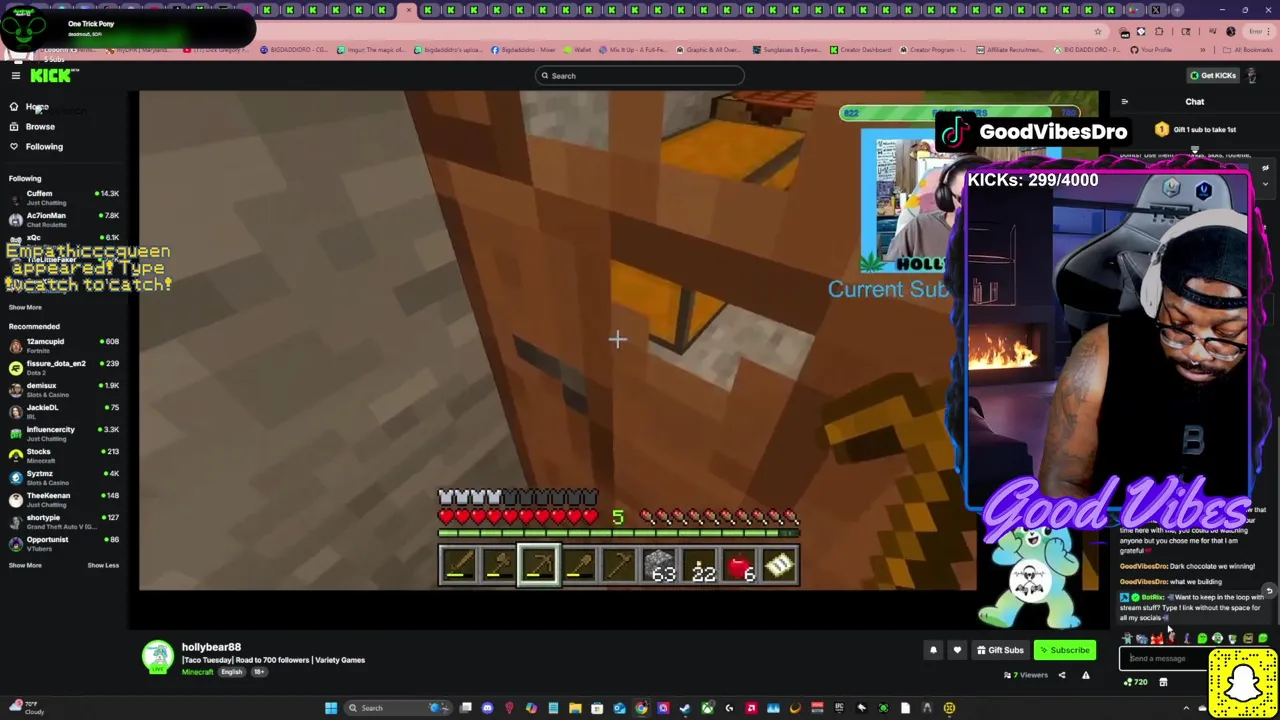Click browser bookmark star icon
The width and height of the screenshot is (1280, 720).
[x=1098, y=31]
